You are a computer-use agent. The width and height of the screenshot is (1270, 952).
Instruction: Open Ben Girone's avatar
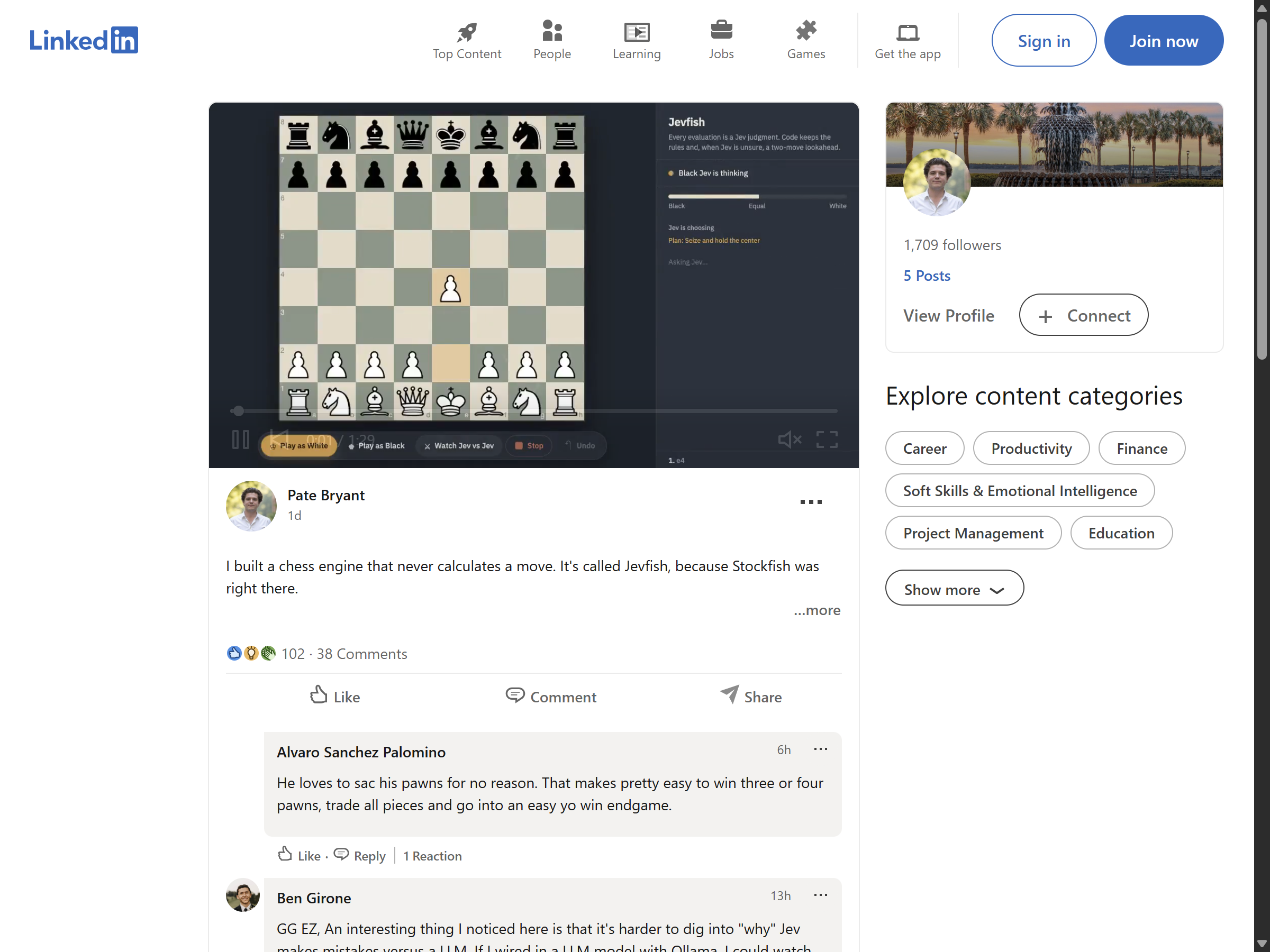click(243, 895)
